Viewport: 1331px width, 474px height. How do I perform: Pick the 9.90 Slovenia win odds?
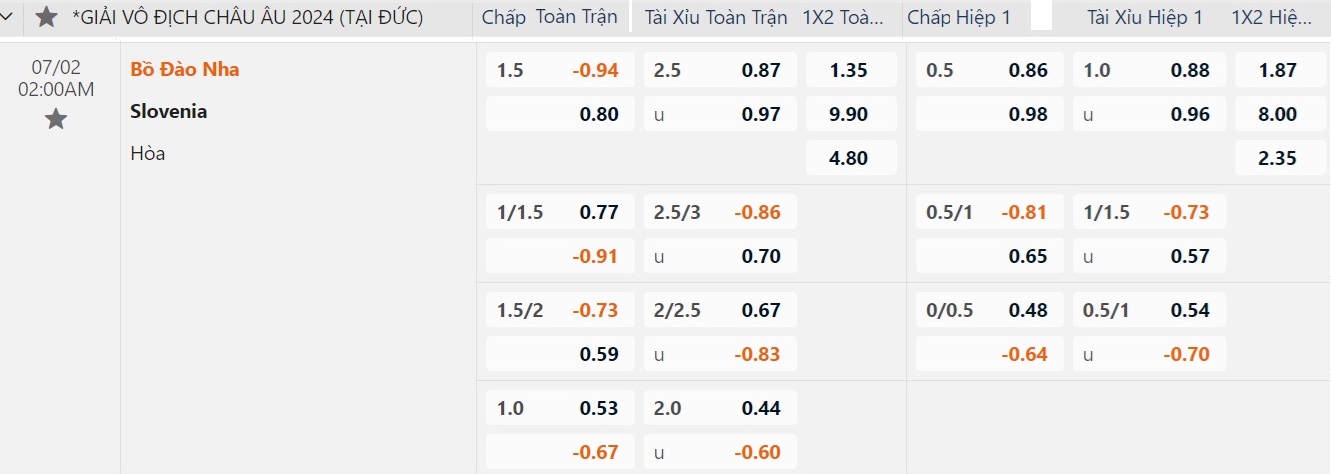click(850, 114)
